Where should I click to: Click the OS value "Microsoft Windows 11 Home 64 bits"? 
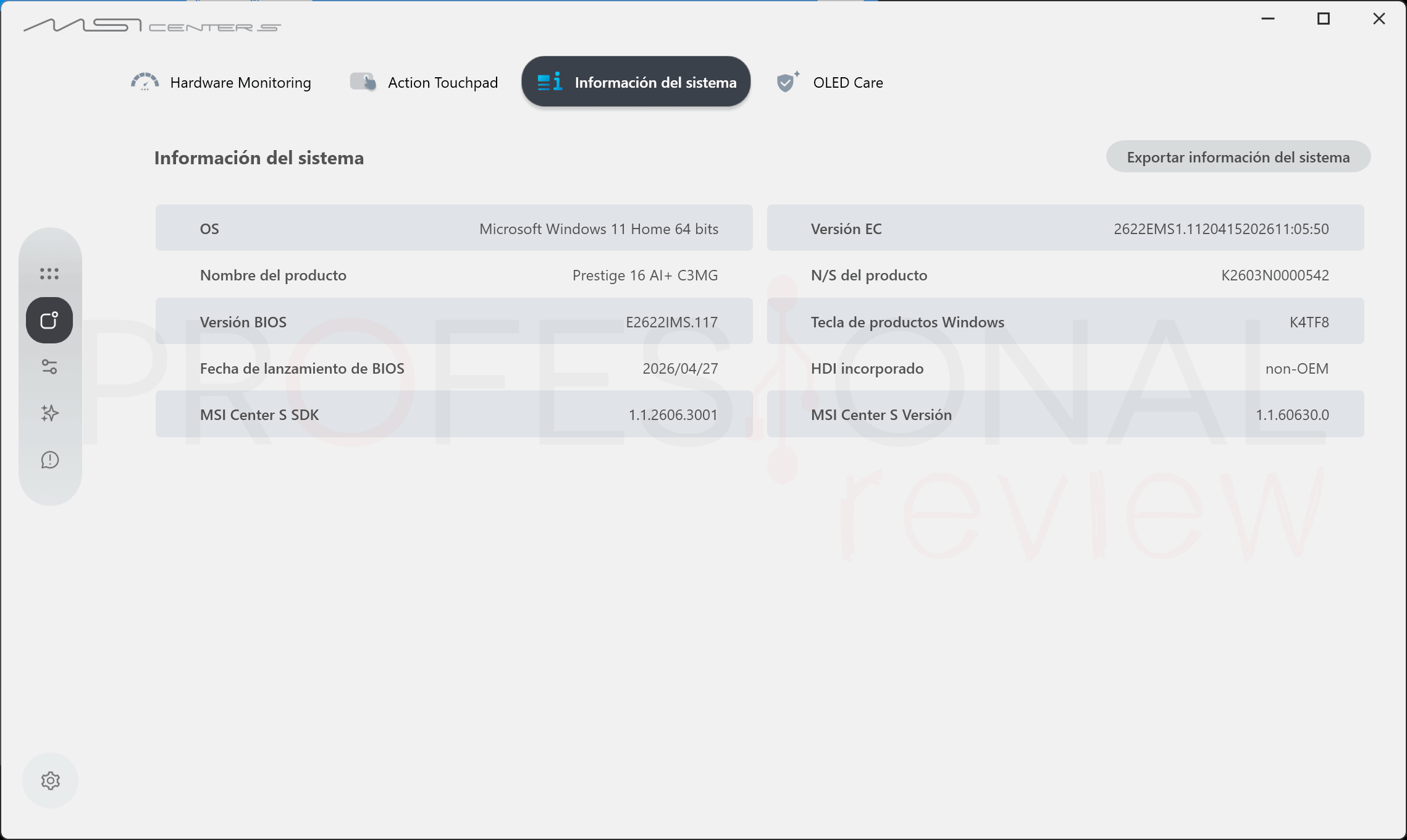[598, 229]
